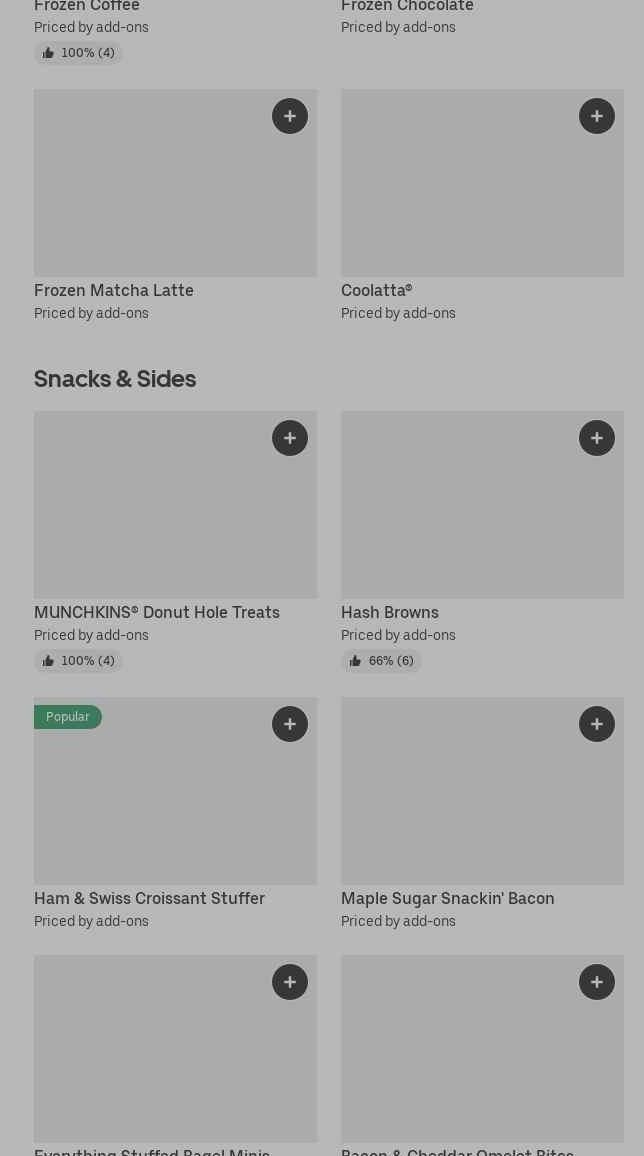
Task: Click the Hash Browns 66% rating badge
Action: click(x=381, y=661)
